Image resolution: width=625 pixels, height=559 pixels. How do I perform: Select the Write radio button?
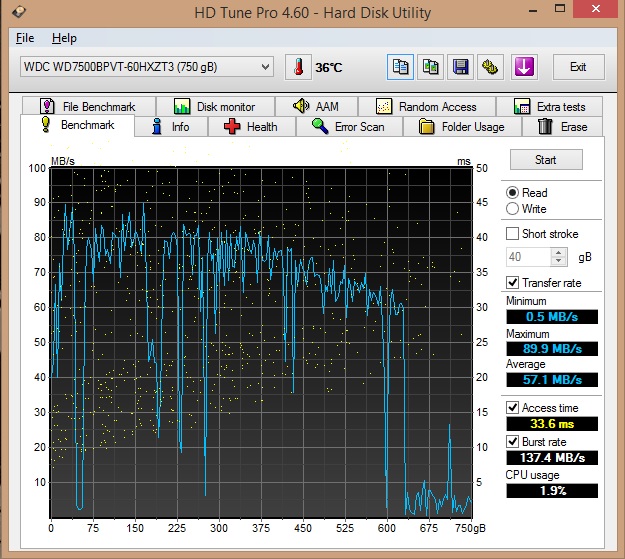pos(513,209)
